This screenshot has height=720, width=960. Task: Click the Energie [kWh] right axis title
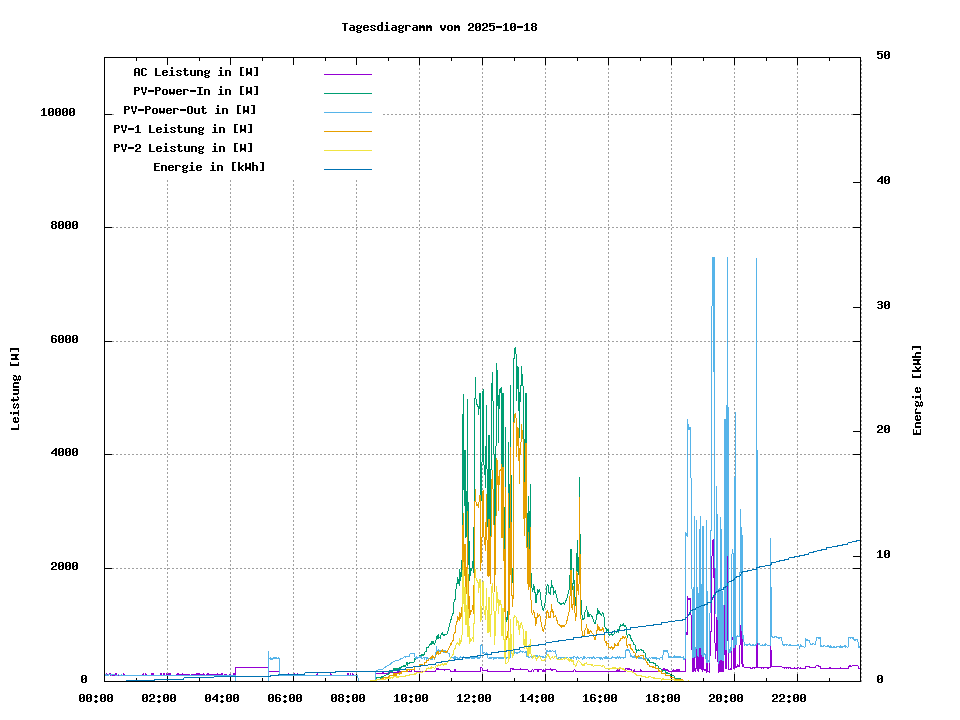[918, 390]
